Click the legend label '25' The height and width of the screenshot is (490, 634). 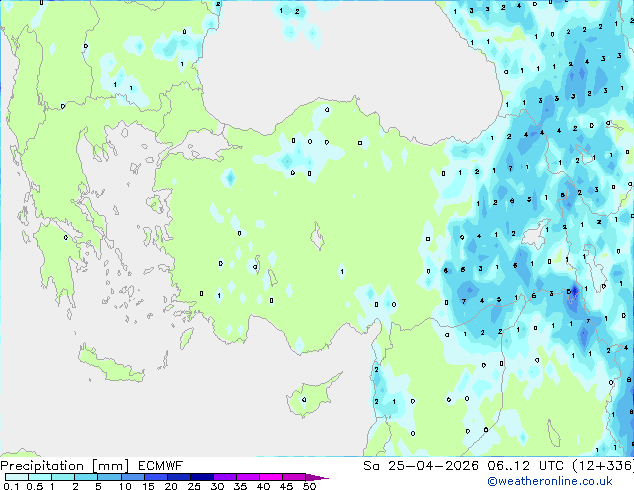pyautogui.click(x=194, y=486)
